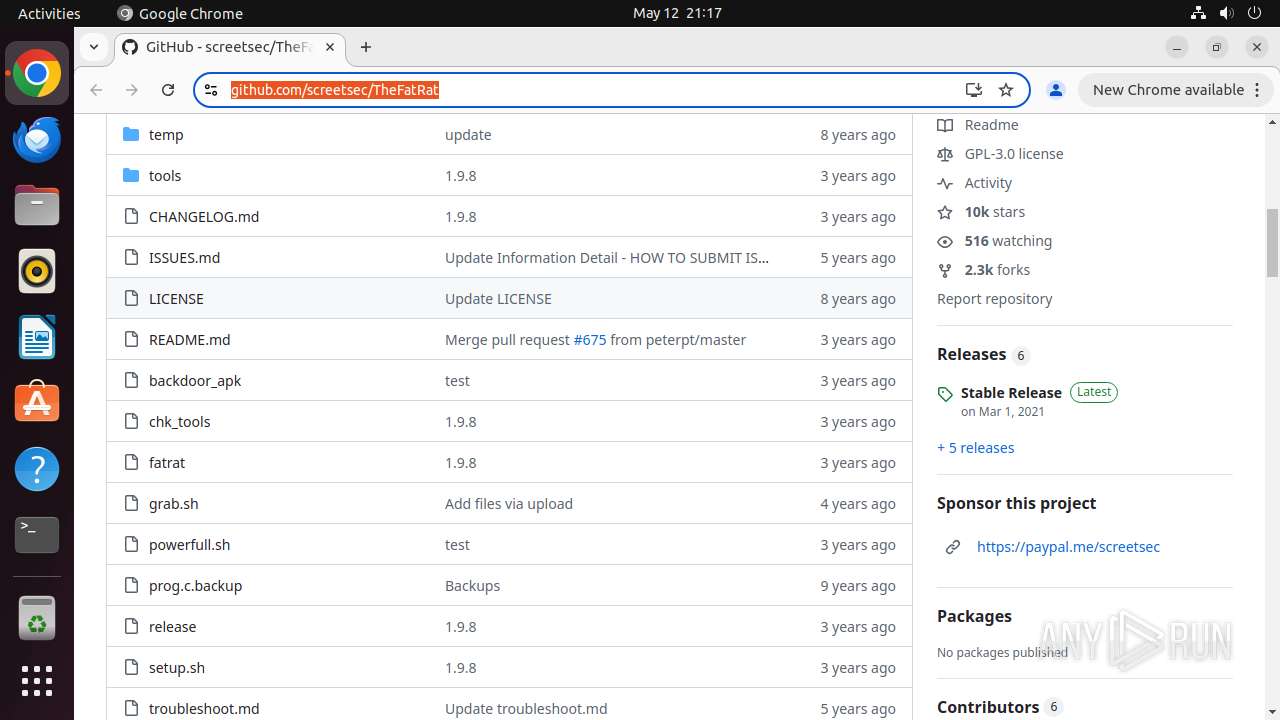This screenshot has width=1280, height=720.
Task: Expand the tab search dropdown
Action: click(x=93, y=47)
